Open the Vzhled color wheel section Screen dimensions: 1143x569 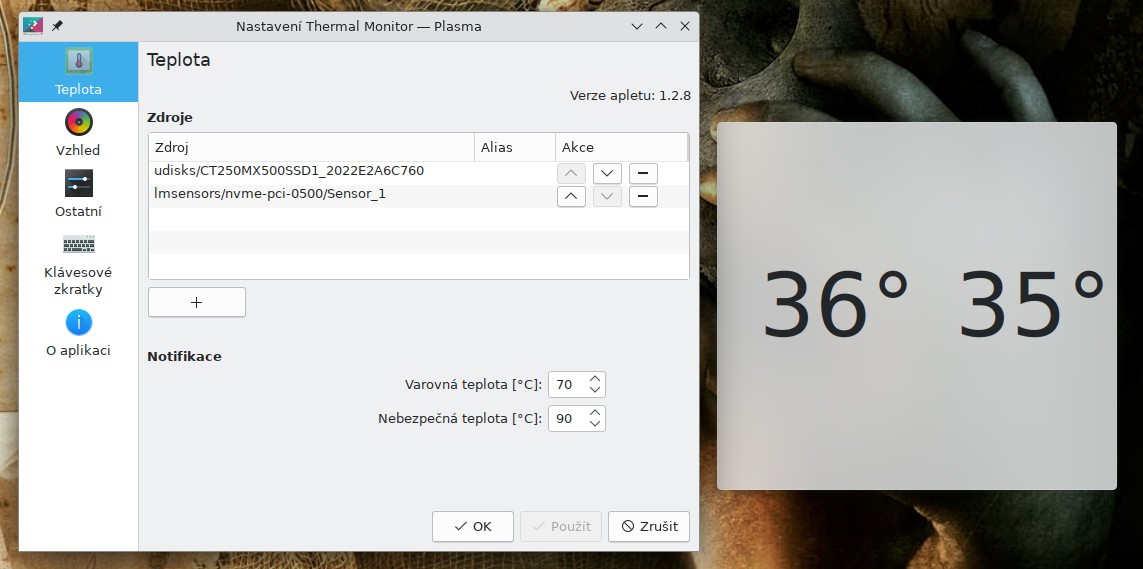coord(78,133)
